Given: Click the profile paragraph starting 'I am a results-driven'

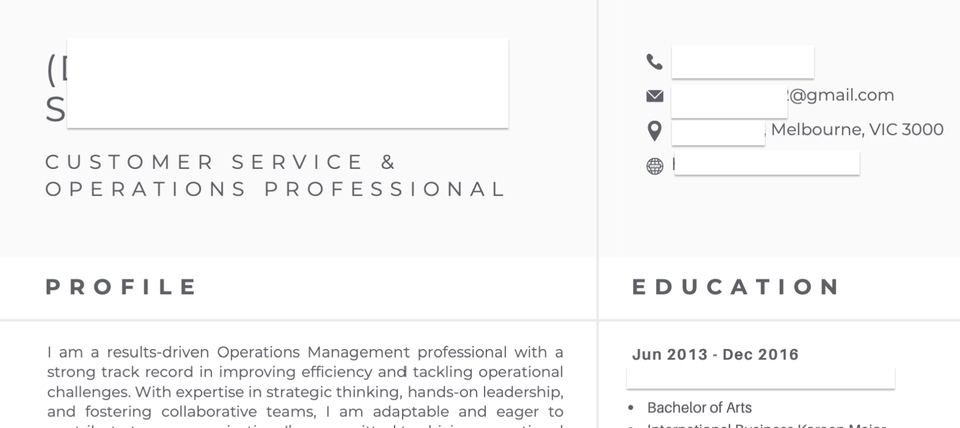Looking at the screenshot, I should pos(305,386).
